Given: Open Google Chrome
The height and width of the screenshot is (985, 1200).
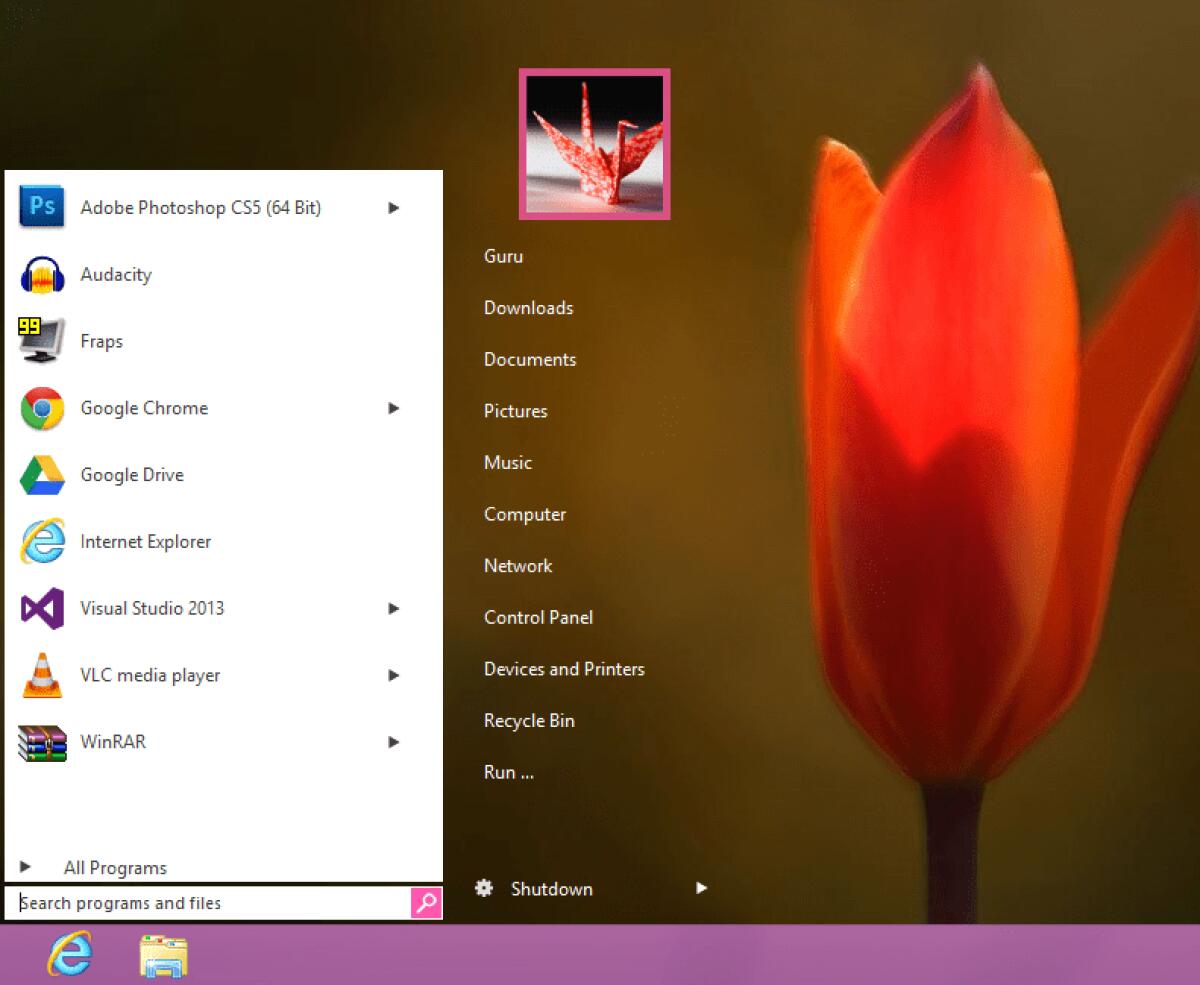Looking at the screenshot, I should [144, 408].
